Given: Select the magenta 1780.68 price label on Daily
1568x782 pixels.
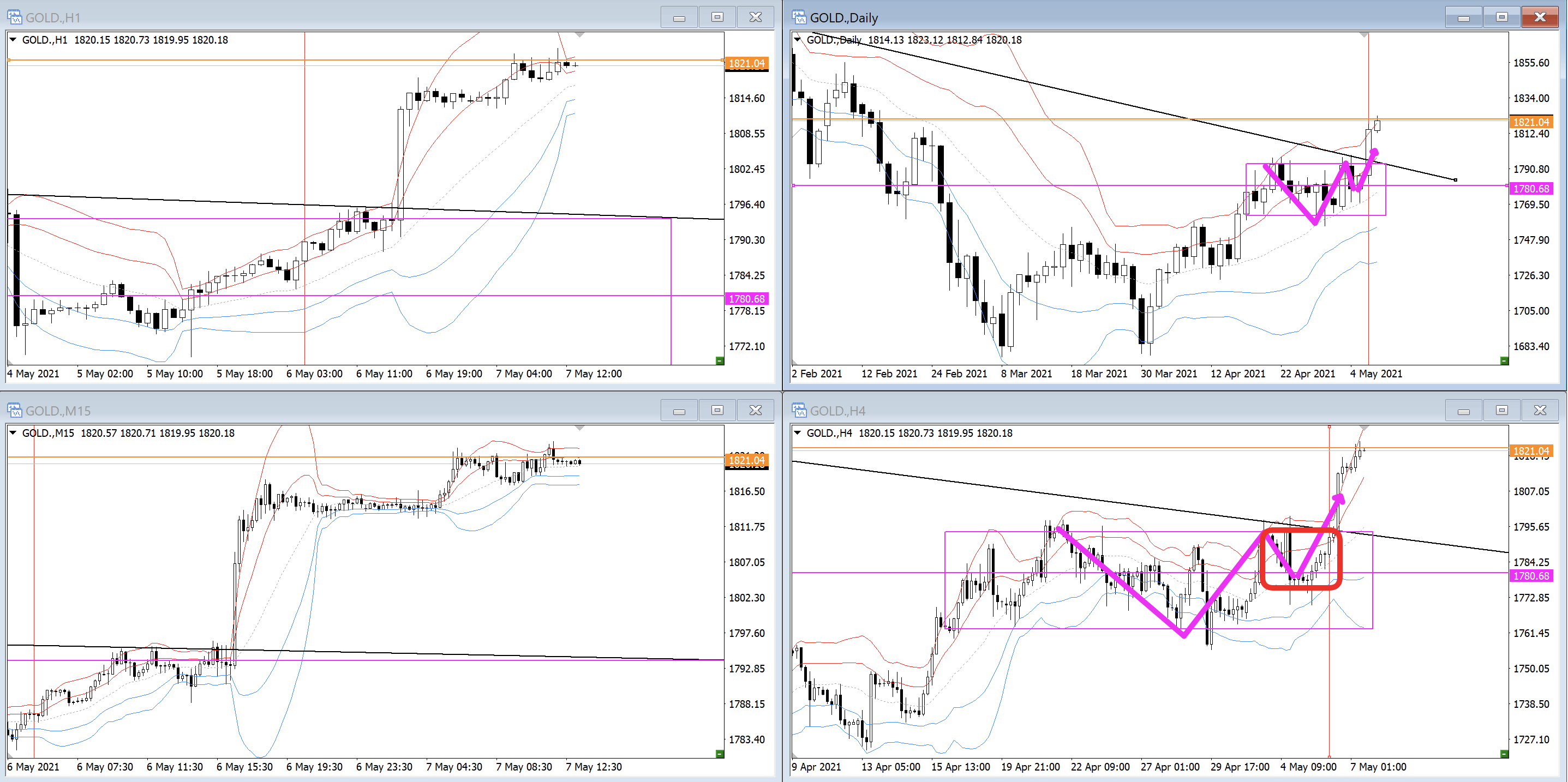Looking at the screenshot, I should (1531, 189).
